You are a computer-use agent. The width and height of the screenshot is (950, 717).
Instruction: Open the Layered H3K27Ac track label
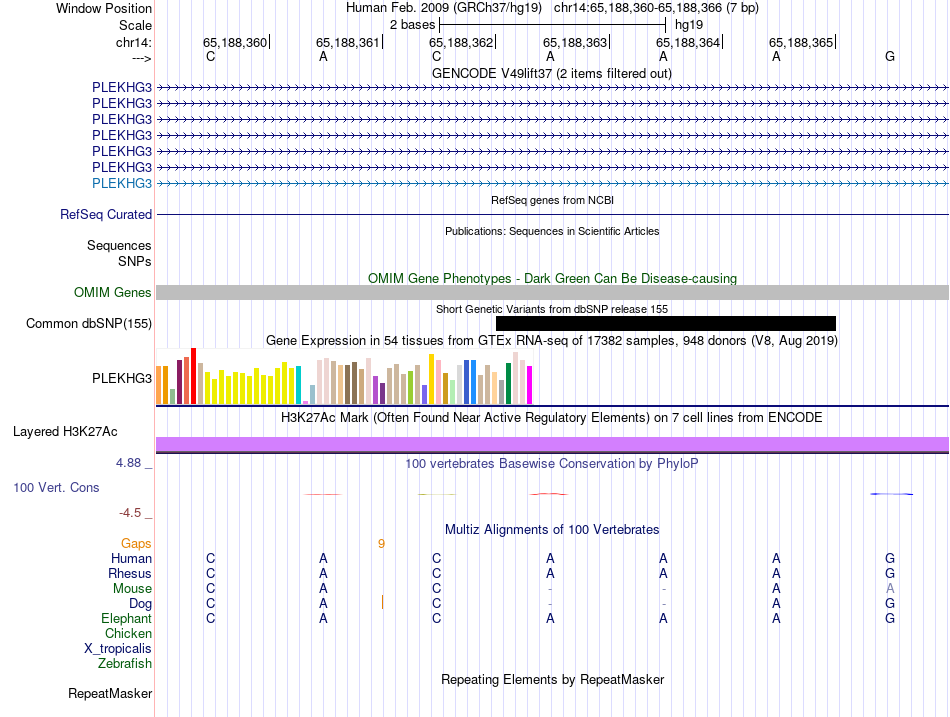click(65, 432)
